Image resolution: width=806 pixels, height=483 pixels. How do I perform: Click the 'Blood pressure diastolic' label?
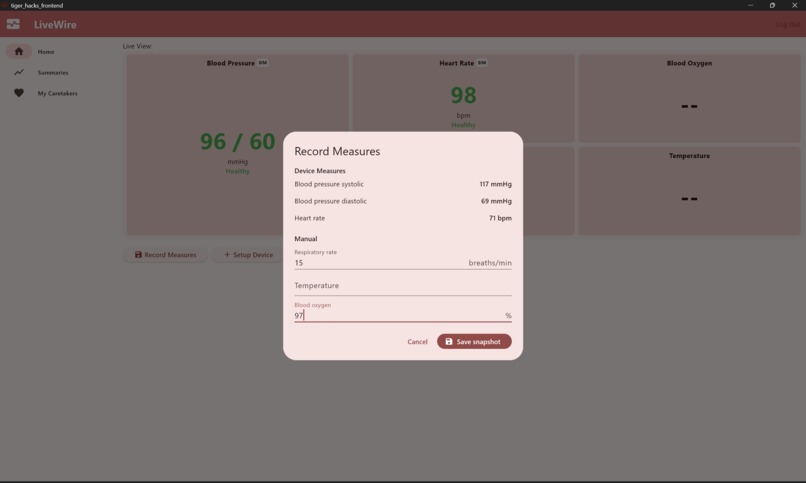coord(331,201)
